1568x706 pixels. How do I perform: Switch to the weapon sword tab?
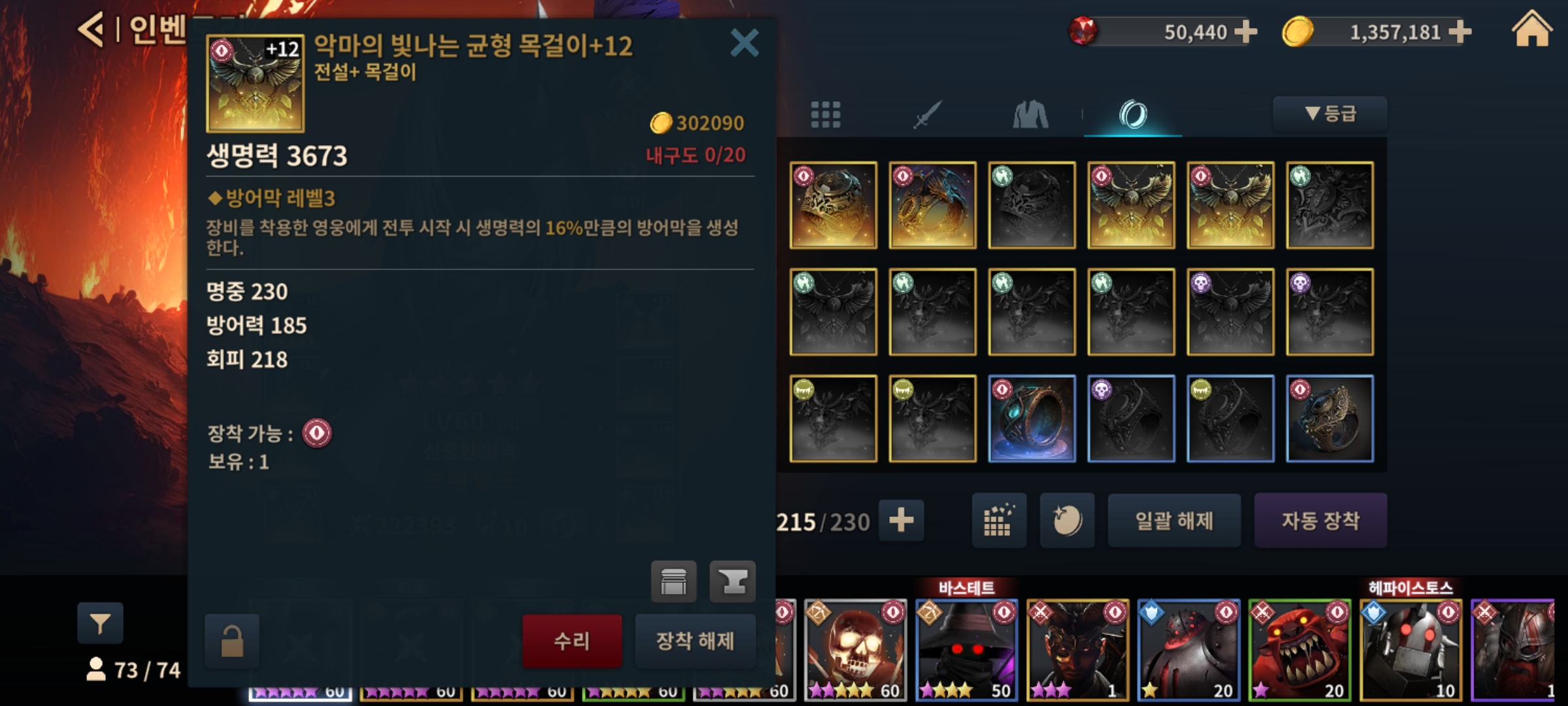click(x=927, y=114)
